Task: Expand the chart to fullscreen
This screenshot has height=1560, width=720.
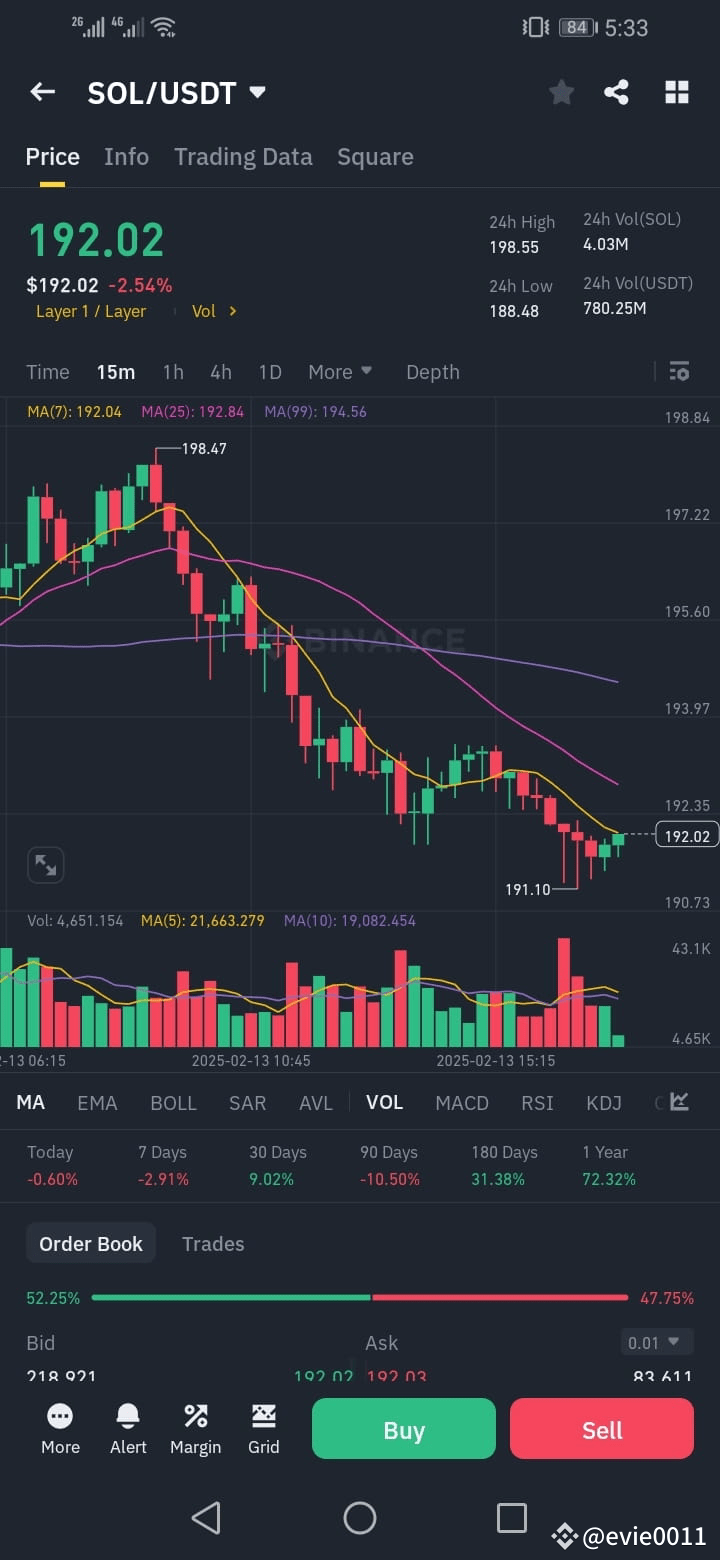Action: 44,864
